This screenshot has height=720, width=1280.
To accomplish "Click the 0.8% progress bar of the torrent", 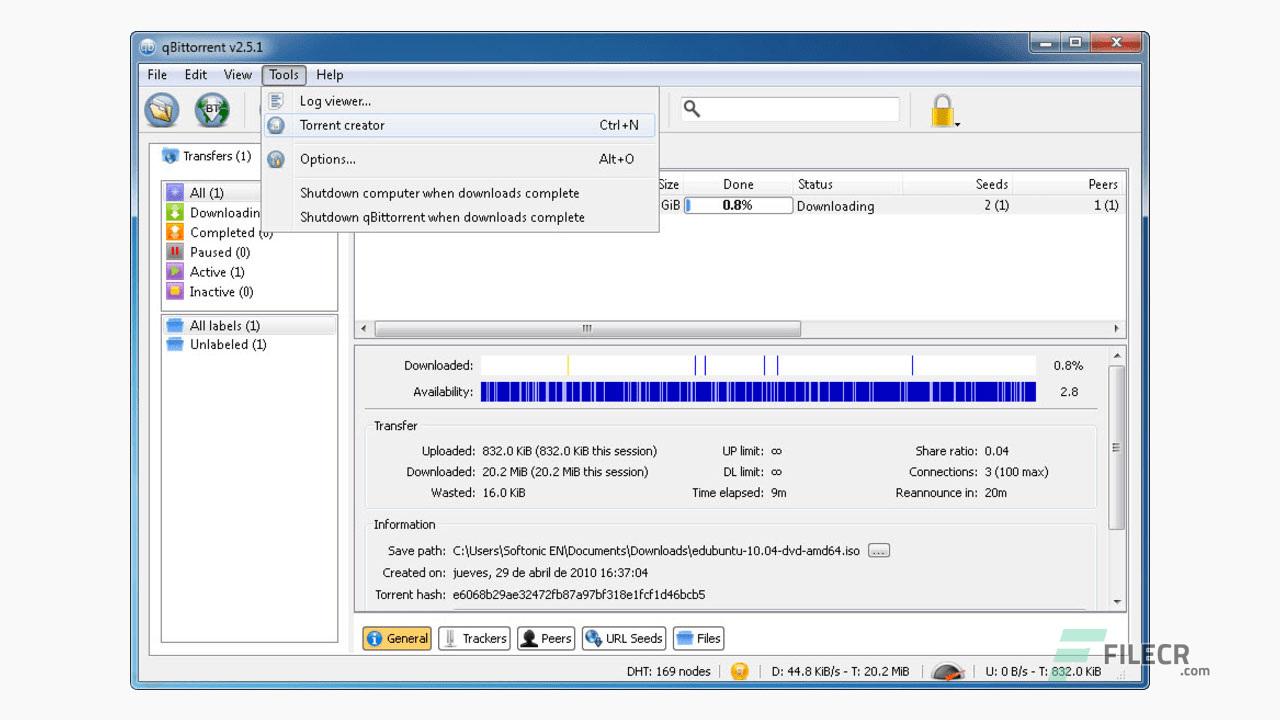I will [738, 205].
